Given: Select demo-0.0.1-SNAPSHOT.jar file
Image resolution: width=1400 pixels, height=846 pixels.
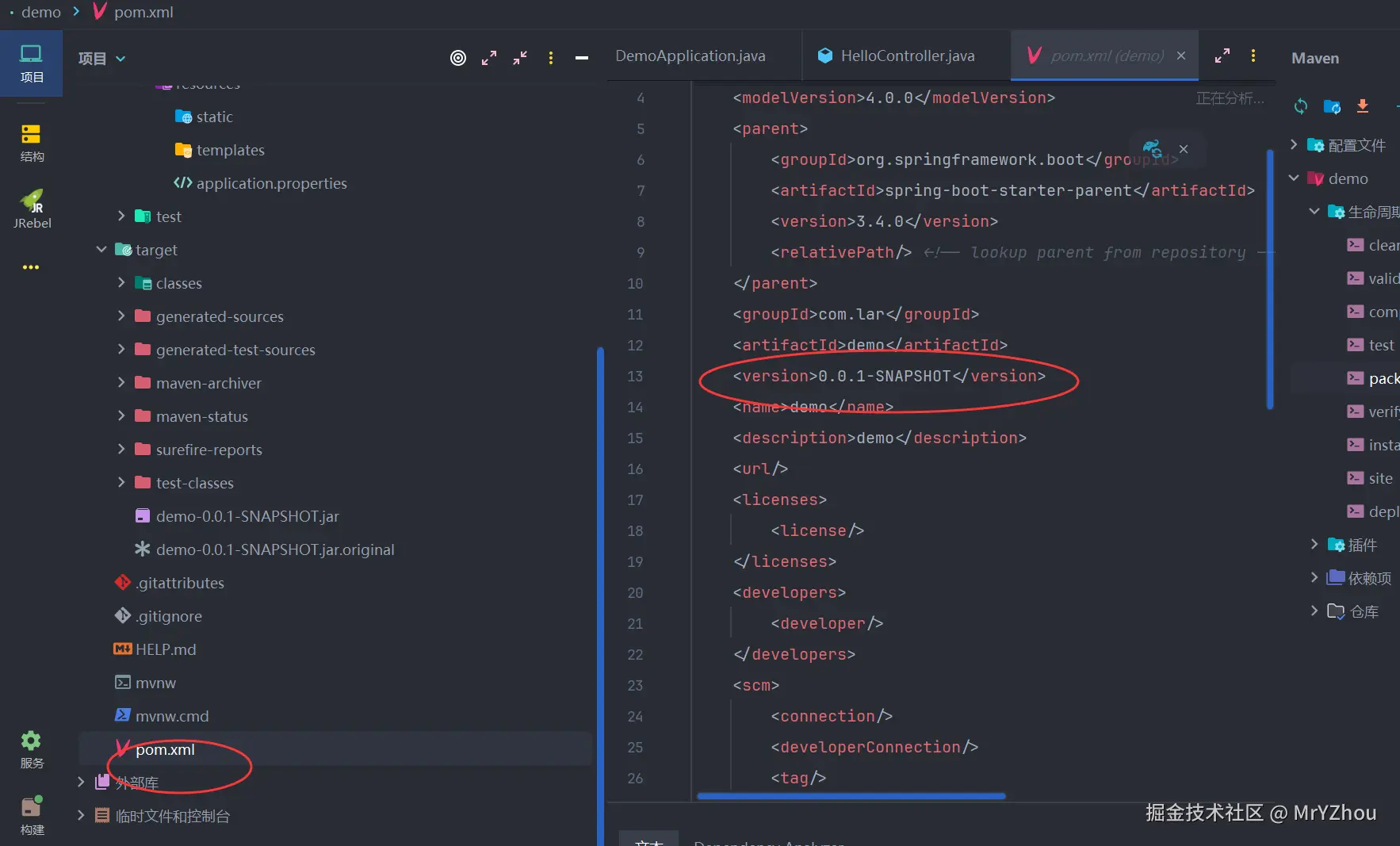Looking at the screenshot, I should click(x=237, y=516).
